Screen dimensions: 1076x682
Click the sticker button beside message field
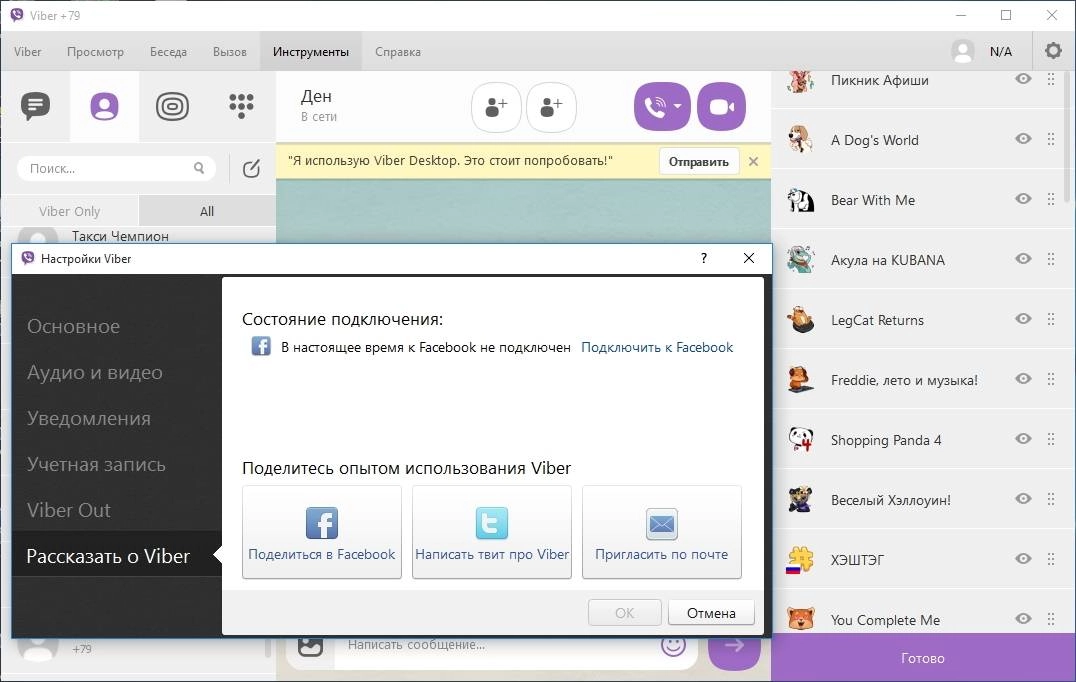(310, 646)
